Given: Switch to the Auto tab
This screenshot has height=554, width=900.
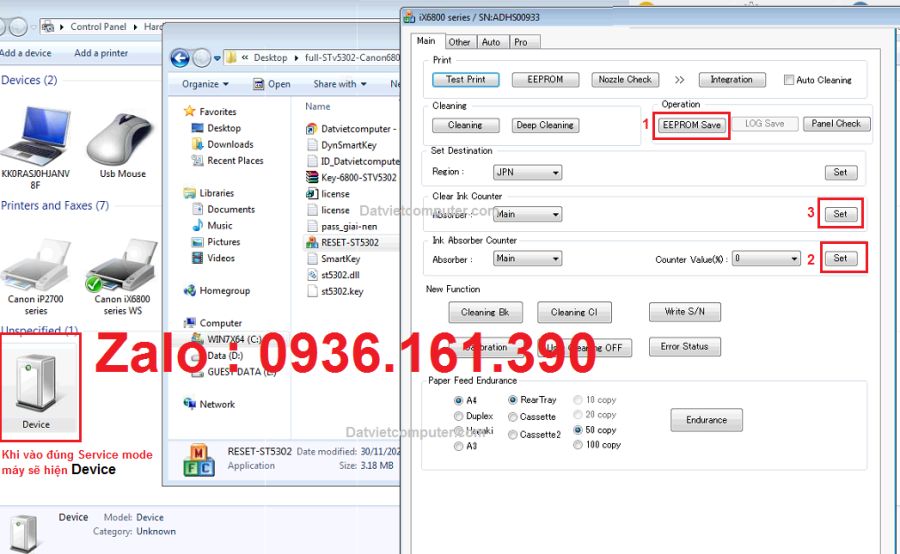Looking at the screenshot, I should [491, 42].
